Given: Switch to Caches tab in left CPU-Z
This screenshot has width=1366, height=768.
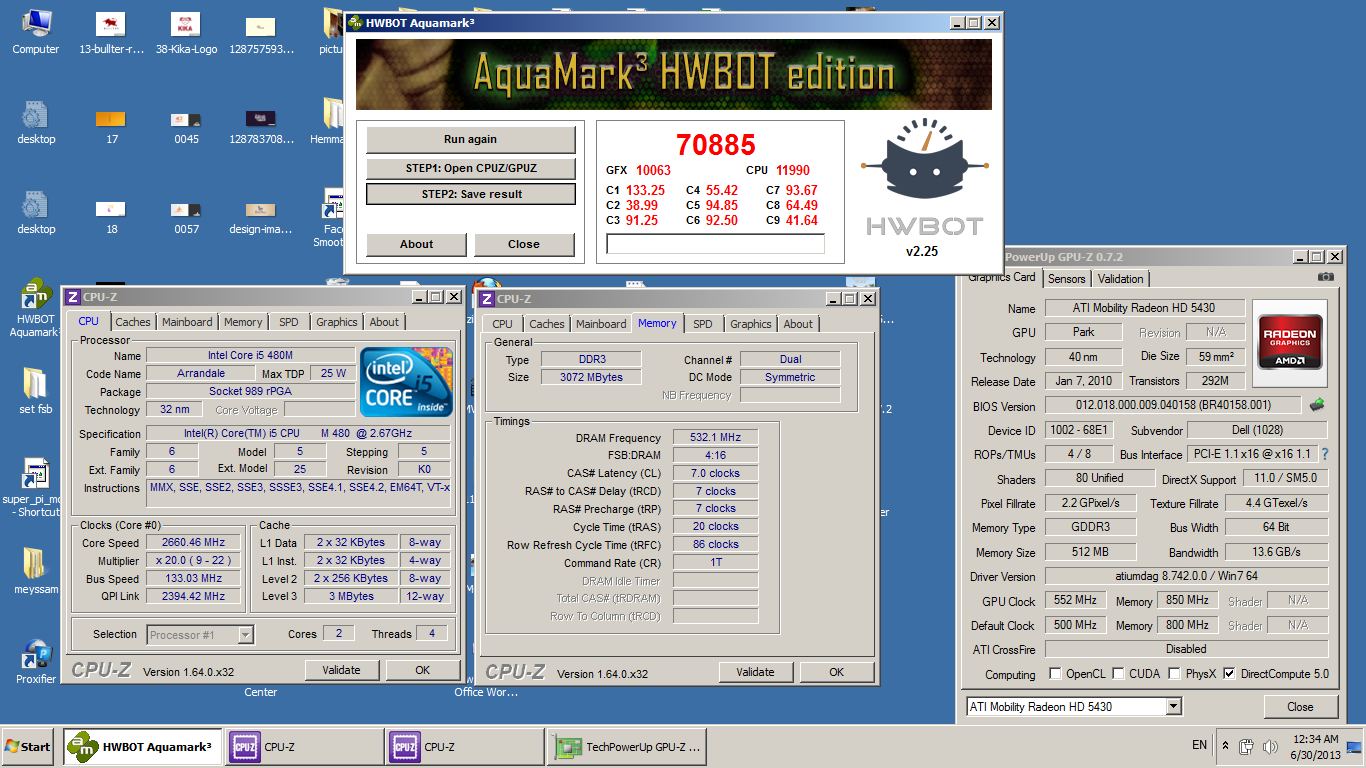Looking at the screenshot, I should pyautogui.click(x=132, y=322).
